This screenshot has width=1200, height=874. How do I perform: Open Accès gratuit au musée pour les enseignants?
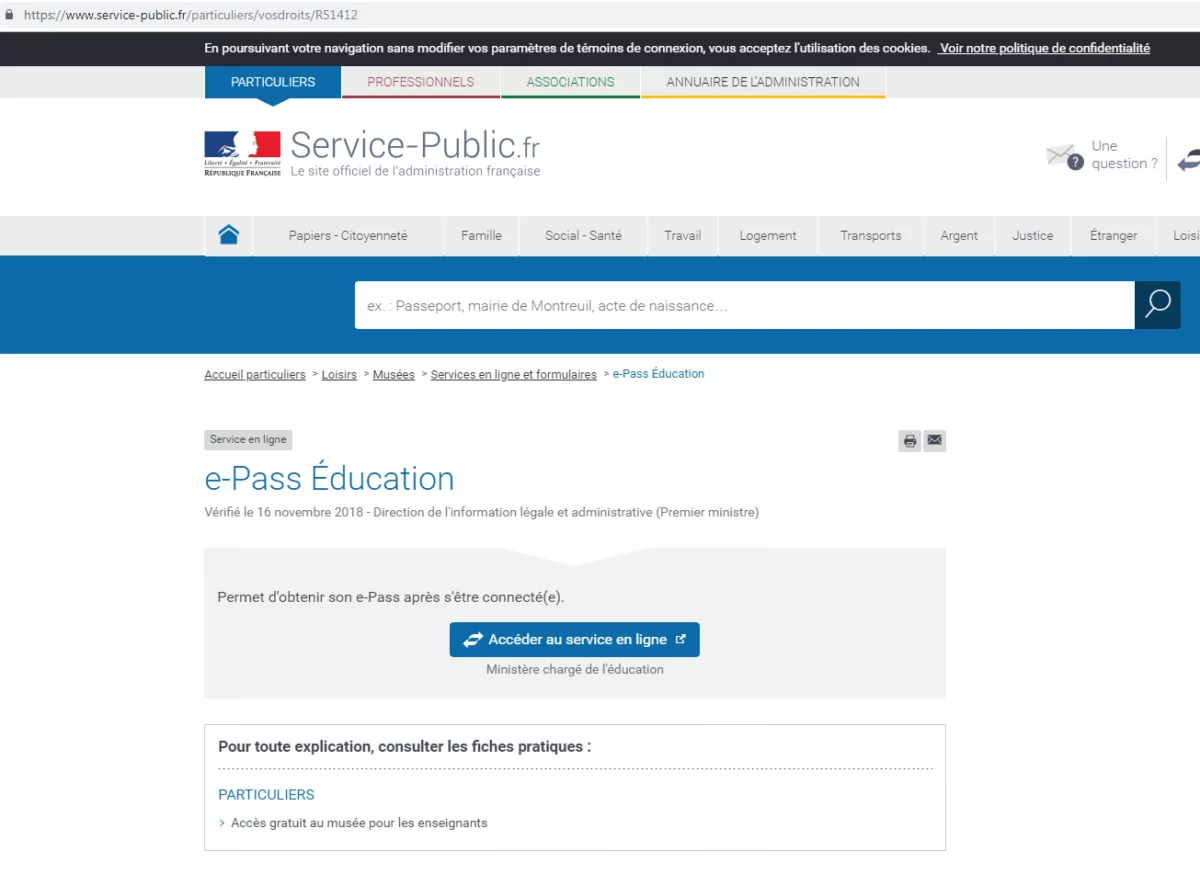(359, 823)
